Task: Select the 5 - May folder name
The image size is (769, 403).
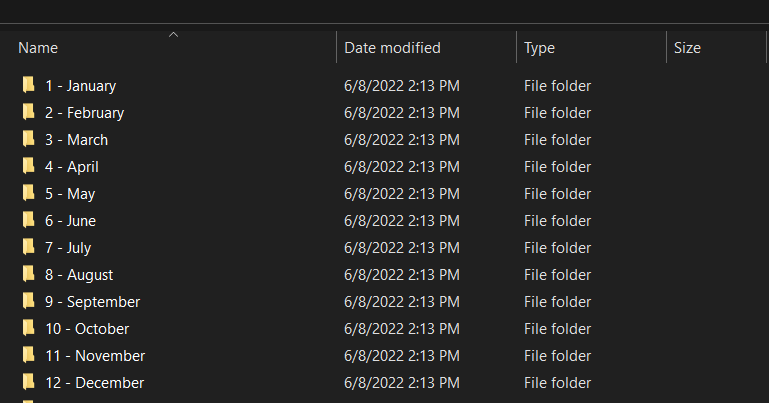Action: (x=70, y=194)
